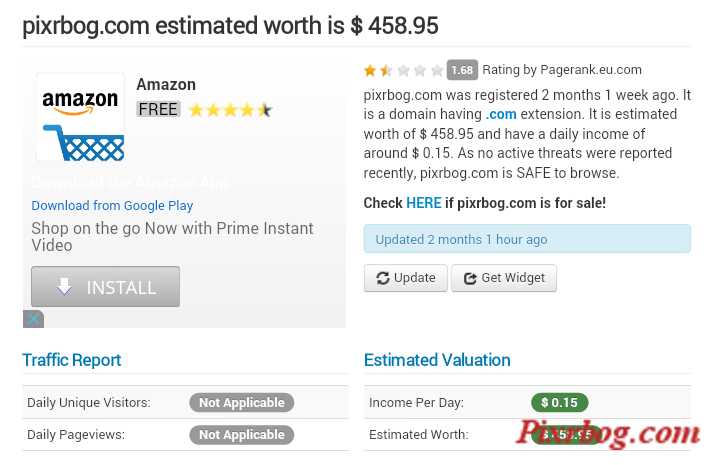Click the $ 0.15 income badge

click(559, 403)
